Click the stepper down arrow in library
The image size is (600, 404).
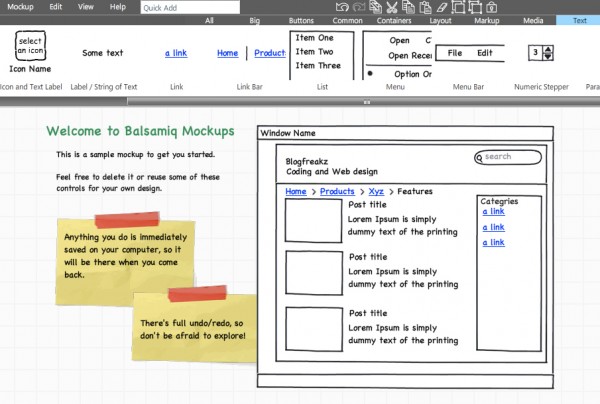(548, 56)
